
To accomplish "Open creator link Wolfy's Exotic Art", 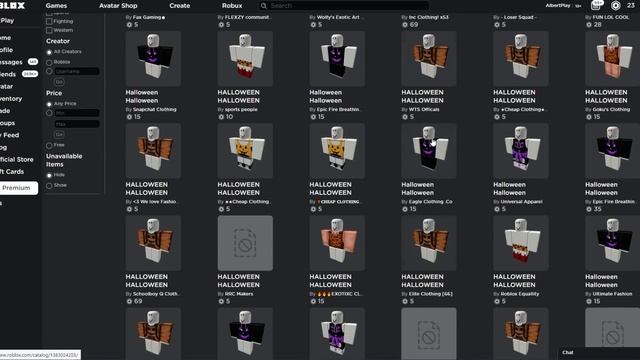I will pyautogui.click(x=338, y=18).
